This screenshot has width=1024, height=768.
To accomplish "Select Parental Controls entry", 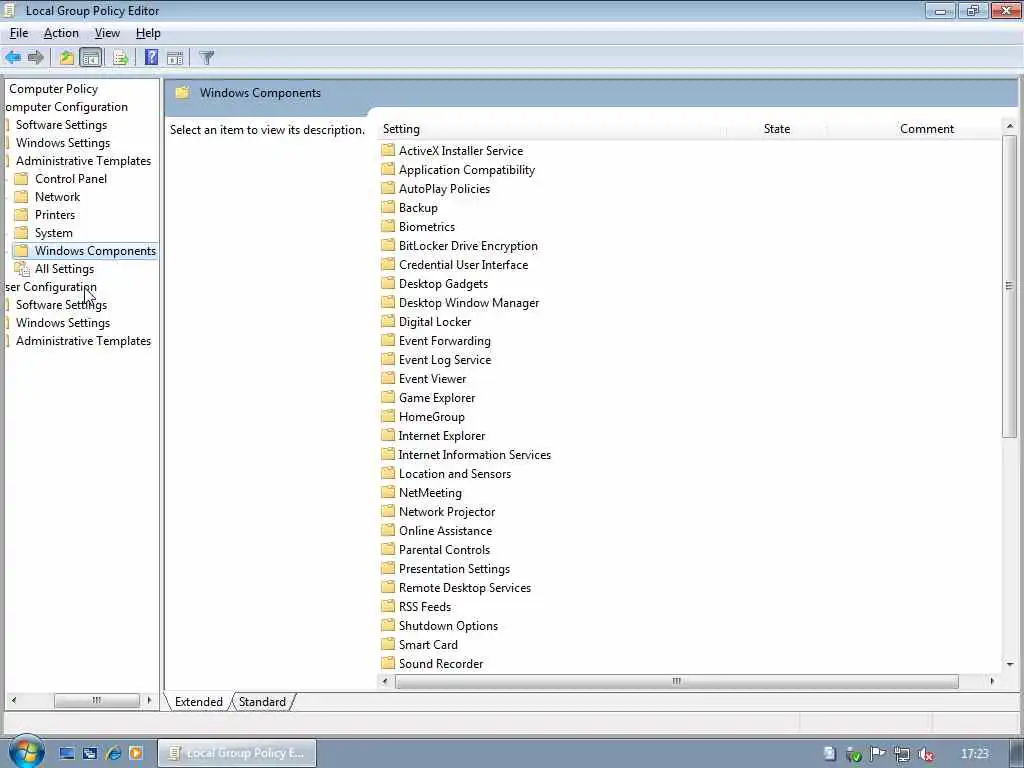I will pos(444,550).
